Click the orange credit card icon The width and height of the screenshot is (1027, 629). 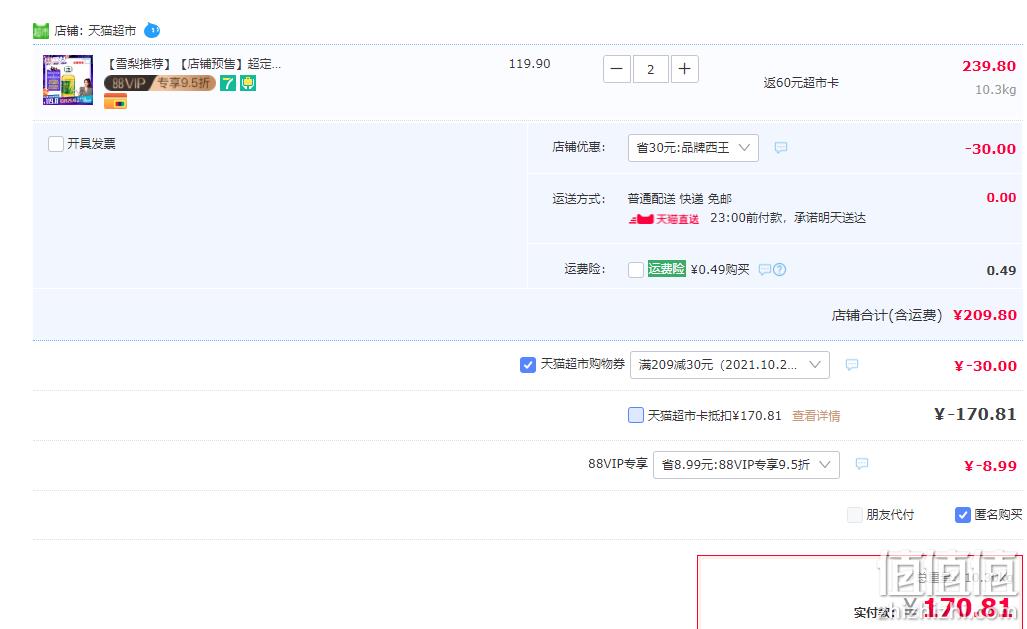pos(115,101)
